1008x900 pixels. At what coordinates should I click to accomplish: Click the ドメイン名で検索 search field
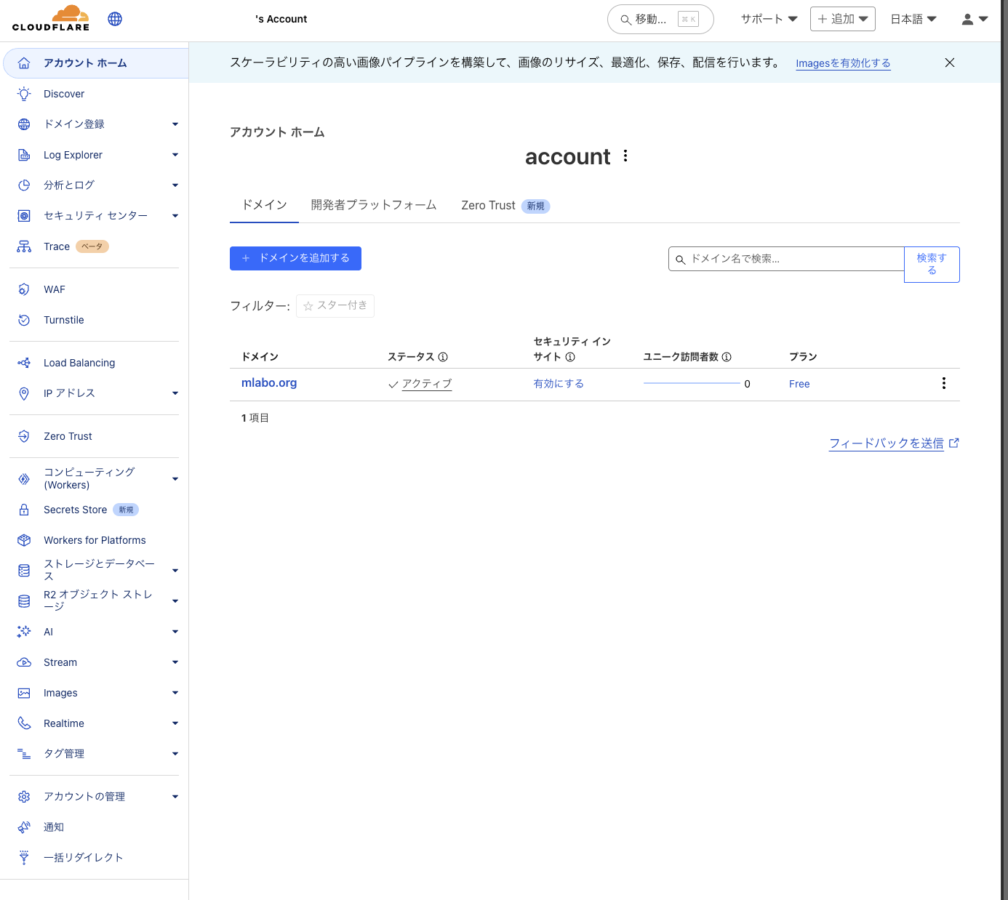[x=785, y=259]
